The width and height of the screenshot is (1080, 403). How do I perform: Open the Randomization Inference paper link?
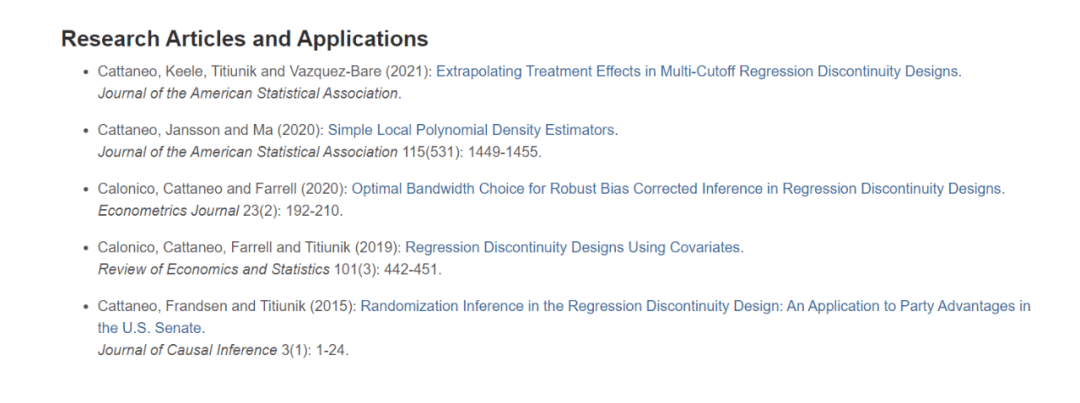pyautogui.click(x=695, y=306)
